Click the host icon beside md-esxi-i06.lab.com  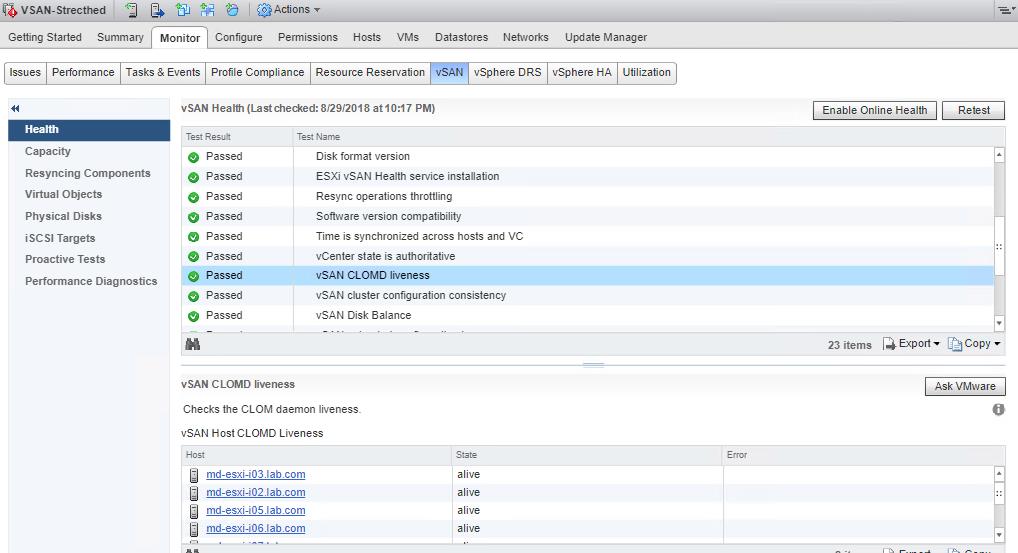(x=193, y=529)
